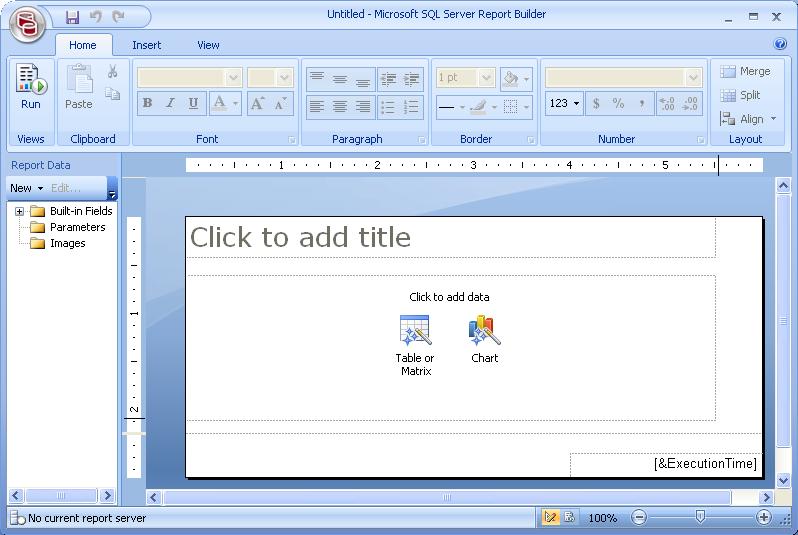The height and width of the screenshot is (535, 798).
Task: Apply bulleted list
Action: (388, 106)
